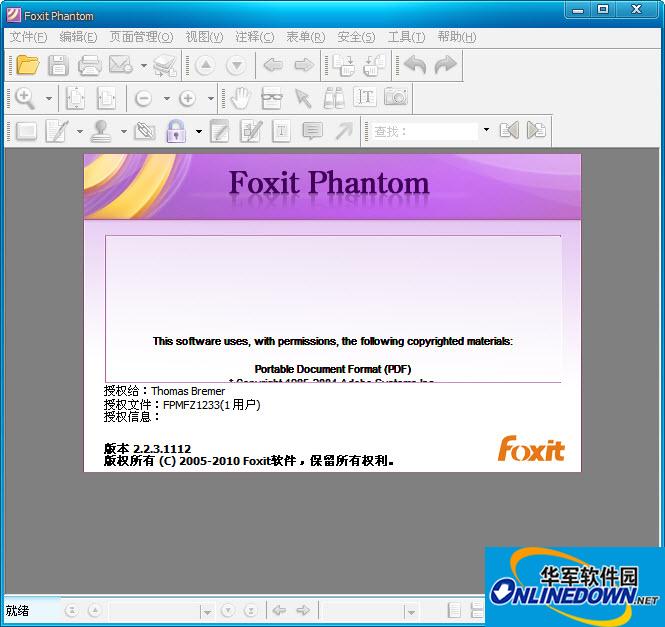Viewport: 665px width, 627px height.
Task: Select the arrow pointer Select tool
Action: point(303,98)
